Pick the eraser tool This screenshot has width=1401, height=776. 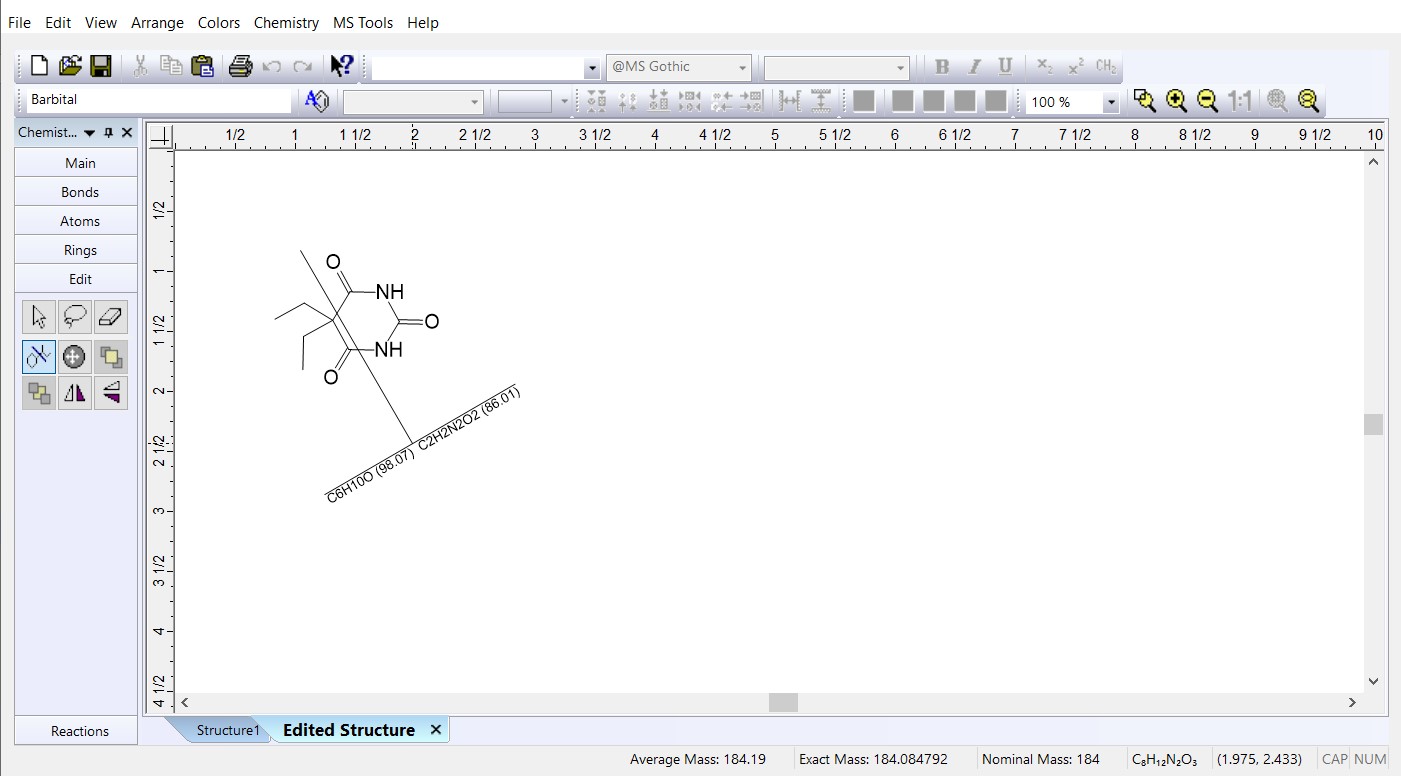pyautogui.click(x=111, y=318)
